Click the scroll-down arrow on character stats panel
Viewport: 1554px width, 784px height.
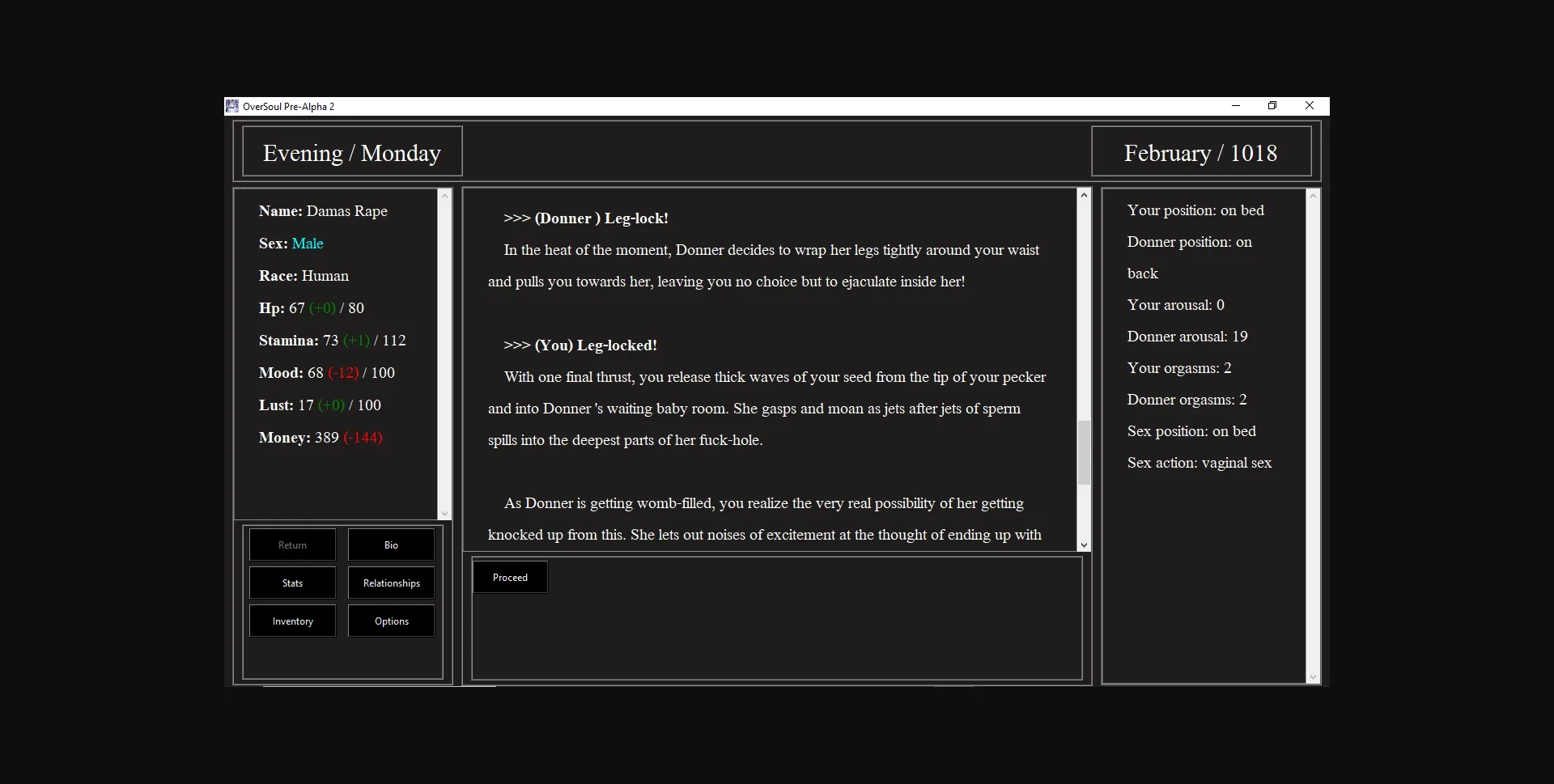[444, 513]
